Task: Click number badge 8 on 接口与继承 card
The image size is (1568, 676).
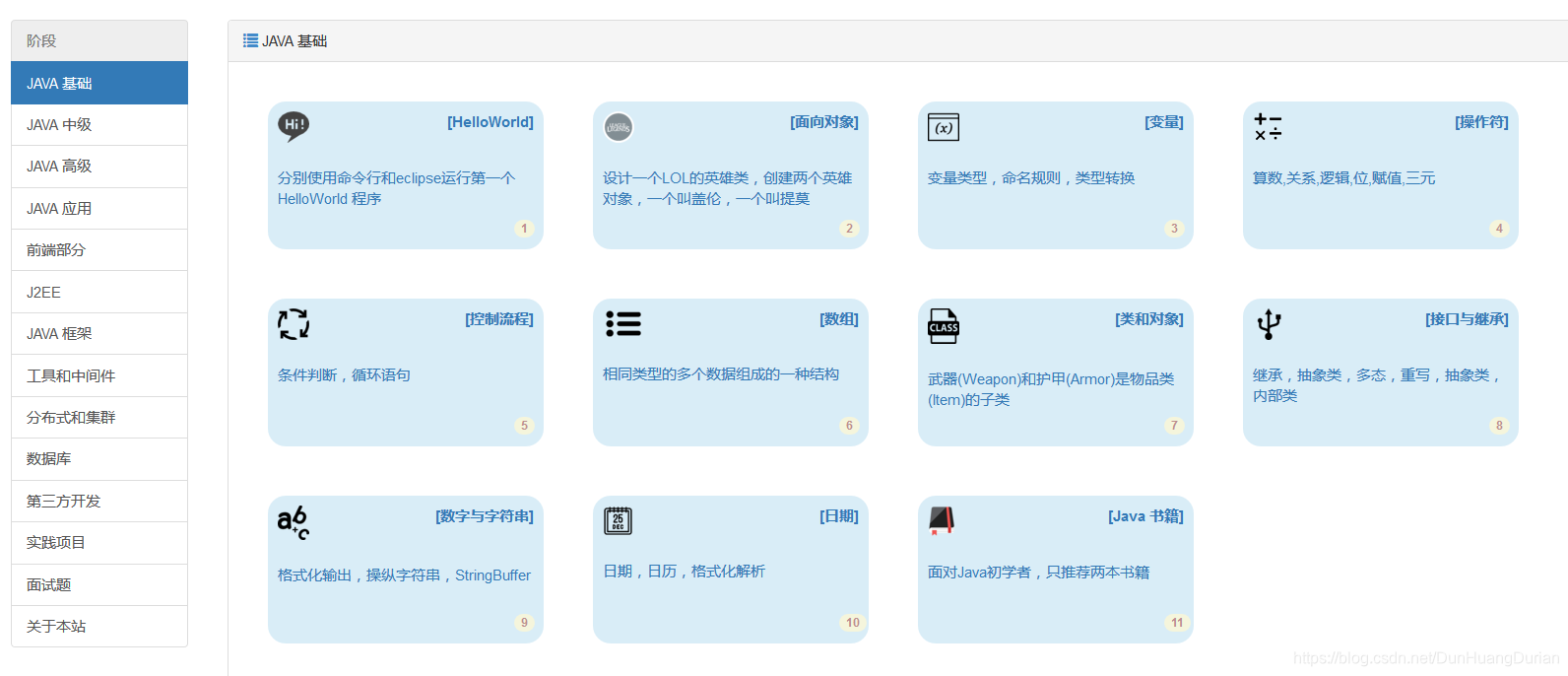Action: (x=1499, y=426)
